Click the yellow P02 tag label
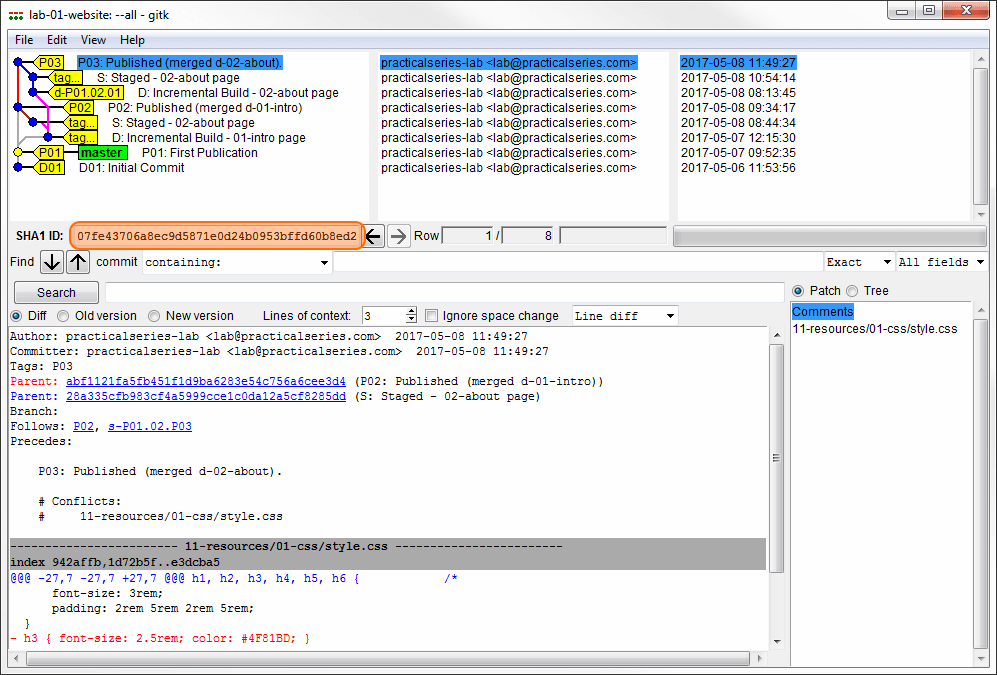 tap(79, 108)
